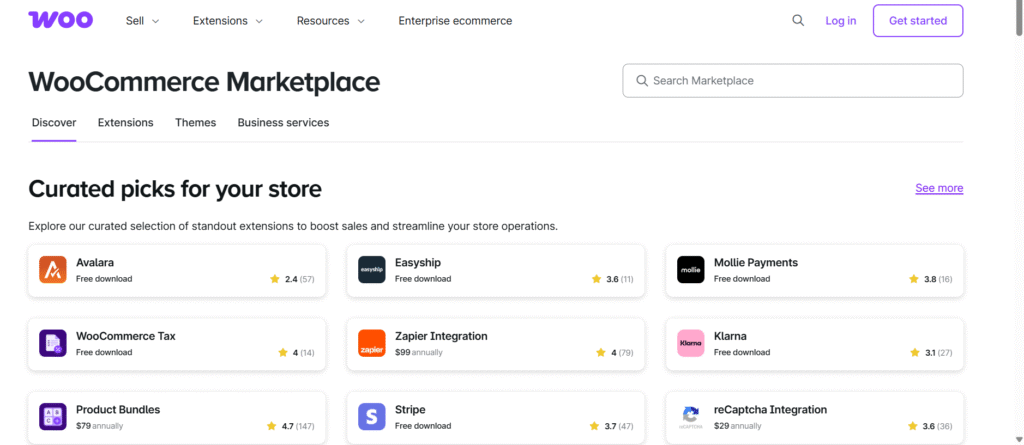The height and width of the screenshot is (445, 1024).
Task: Click the "$79 annually" Product Bundles price
Action: pos(99,426)
